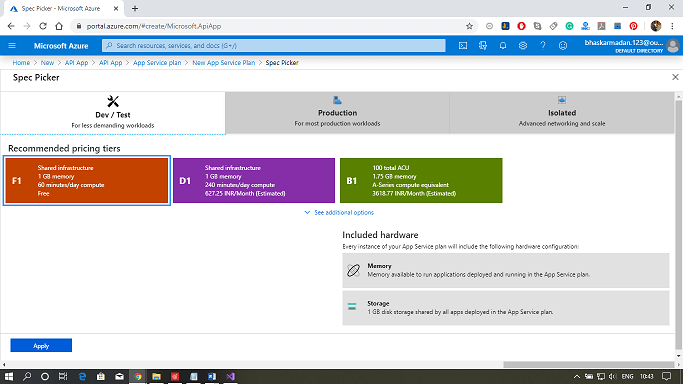This screenshot has width=683, height=384.
Task: Select the F1 free pricing tier
Action: click(x=87, y=180)
